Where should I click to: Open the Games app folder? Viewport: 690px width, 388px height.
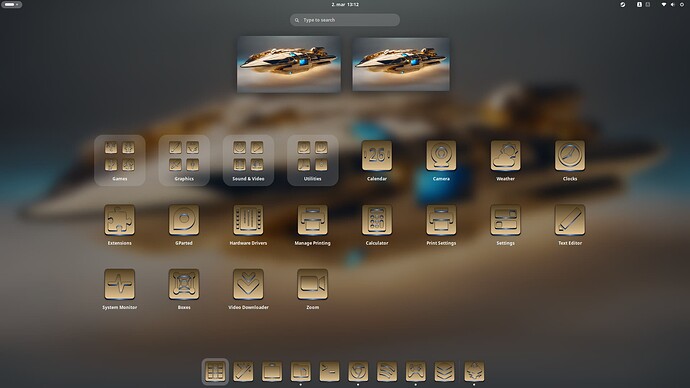pos(120,160)
